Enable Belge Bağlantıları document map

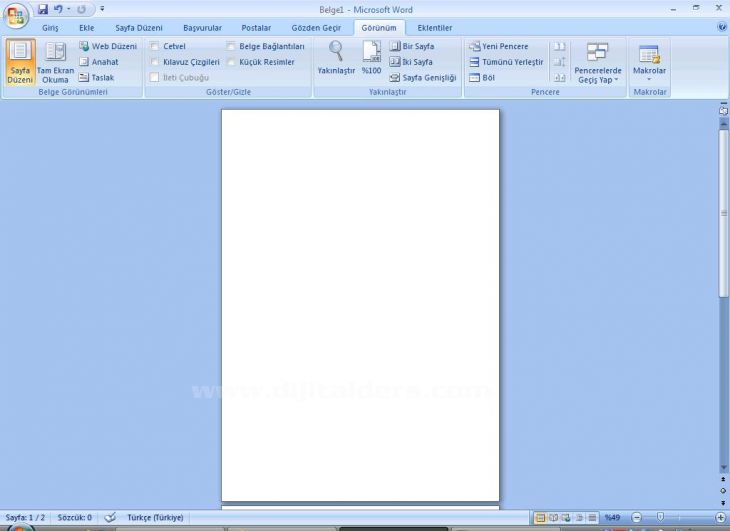[x=231, y=46]
